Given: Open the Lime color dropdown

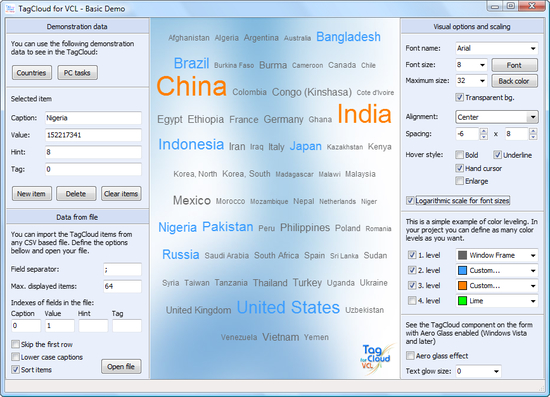Looking at the screenshot, I should click(533, 301).
